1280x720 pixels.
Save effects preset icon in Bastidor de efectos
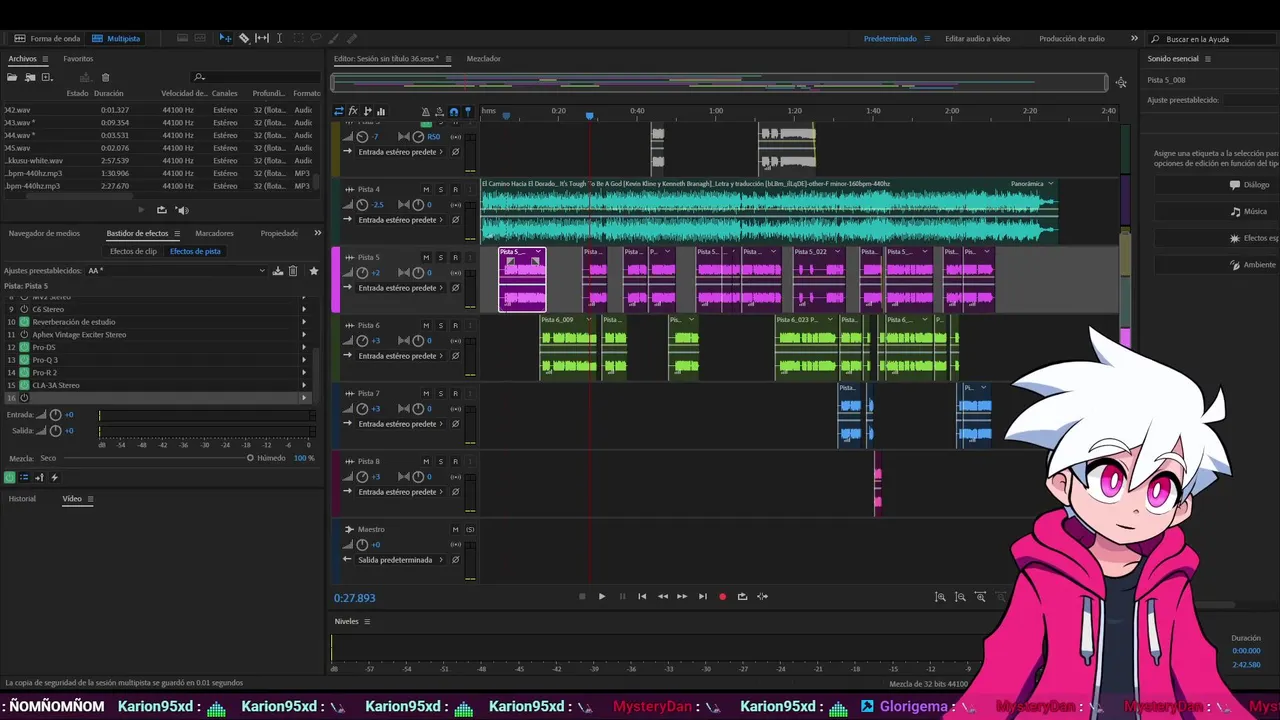pos(278,271)
